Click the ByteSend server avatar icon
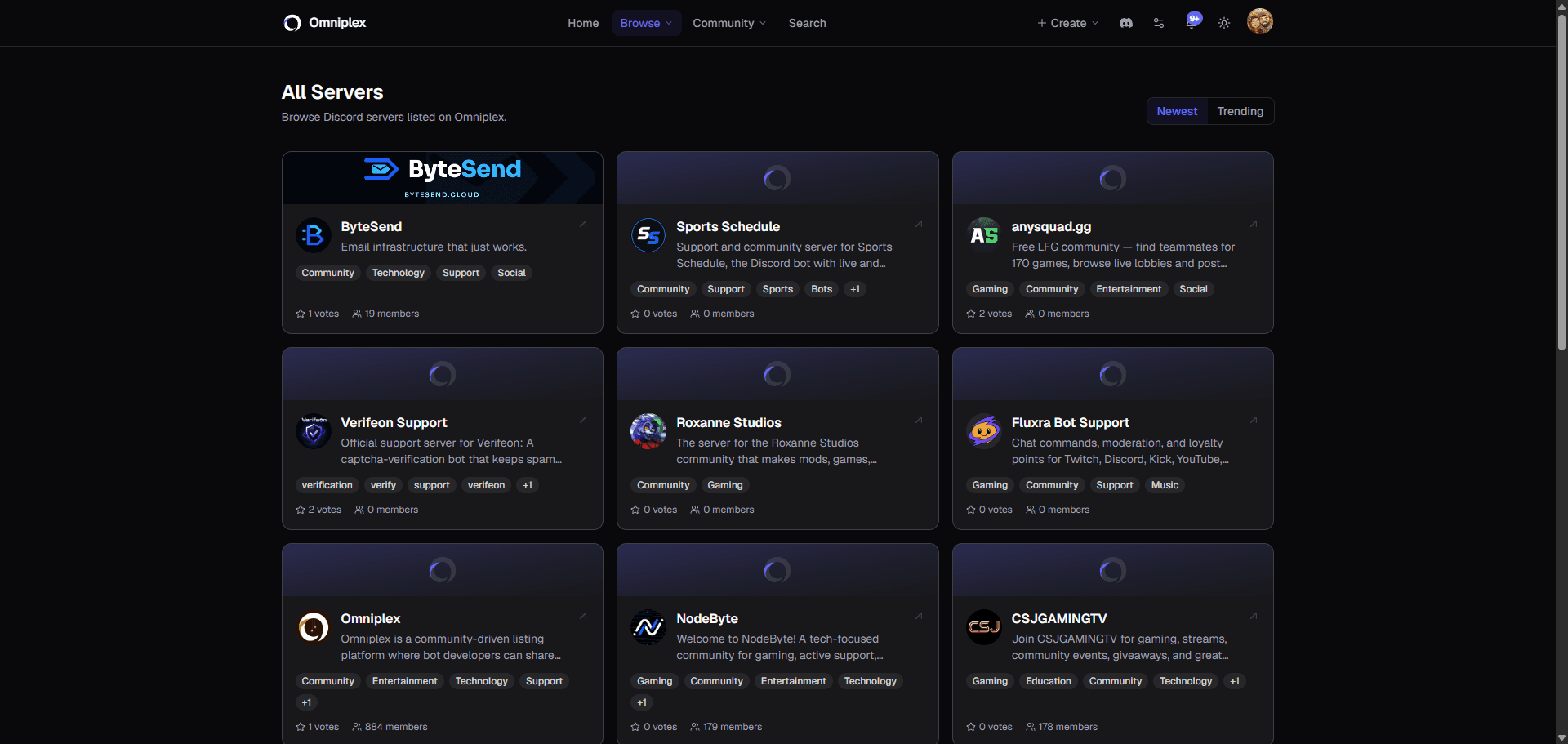This screenshot has height=744, width=1568. click(x=313, y=235)
